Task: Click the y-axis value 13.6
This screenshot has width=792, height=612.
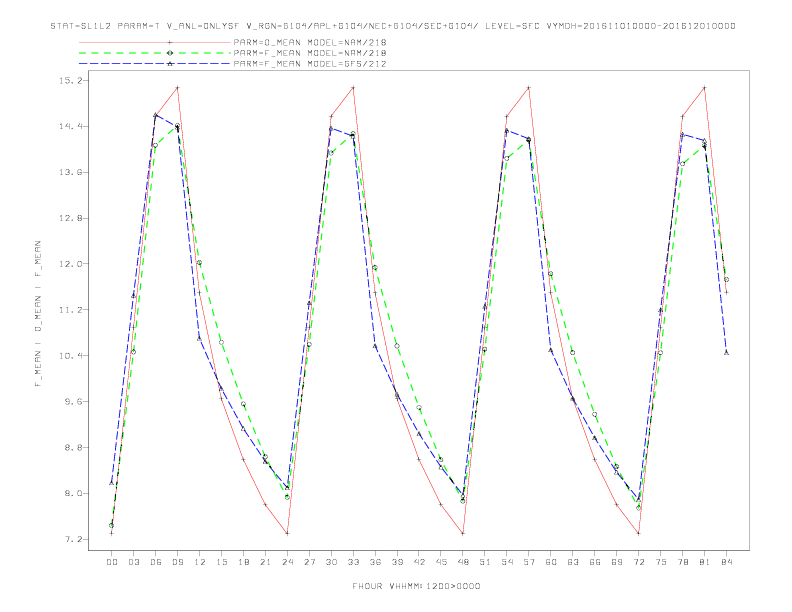Action: coord(70,172)
